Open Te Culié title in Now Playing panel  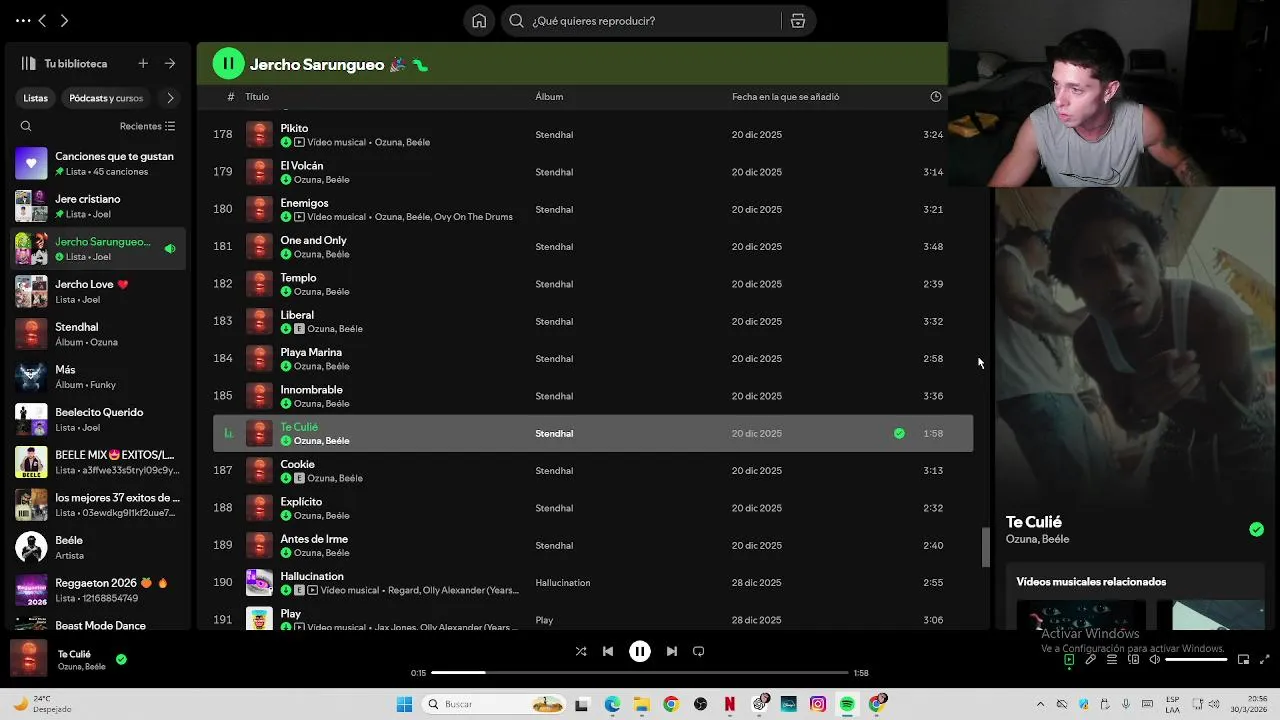point(1034,522)
